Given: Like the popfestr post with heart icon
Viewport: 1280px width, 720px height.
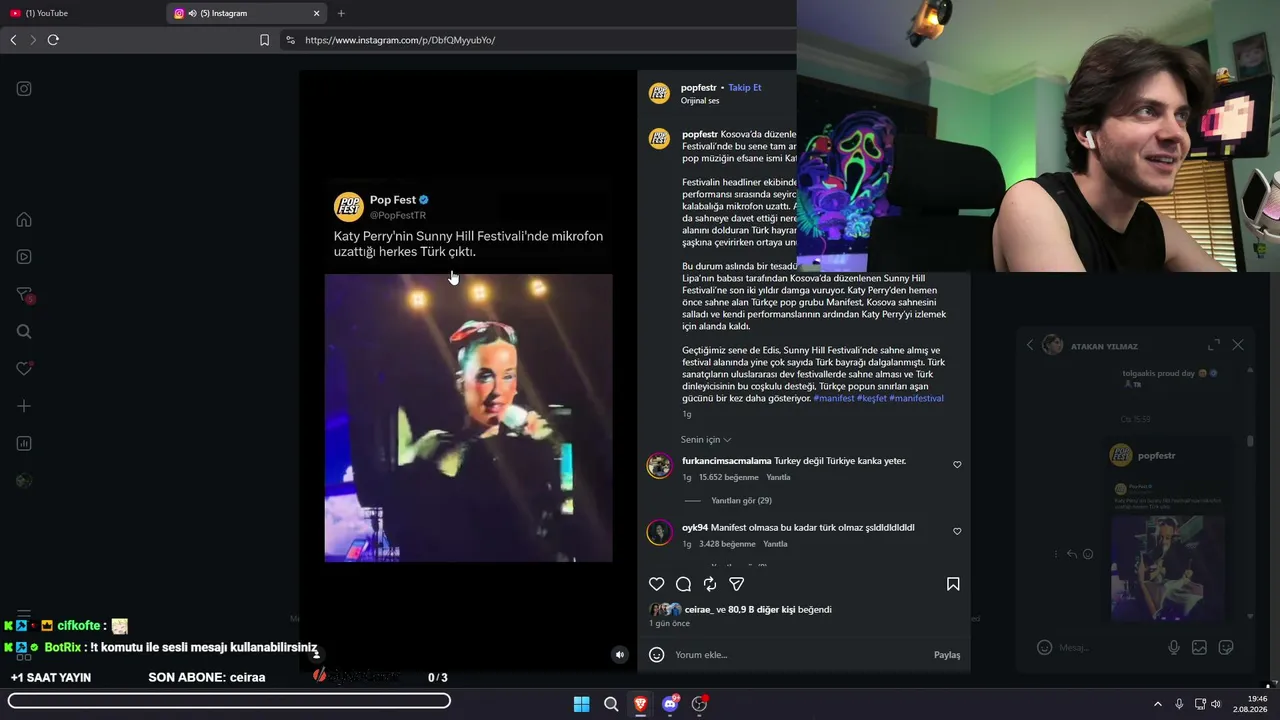Looking at the screenshot, I should [x=657, y=584].
